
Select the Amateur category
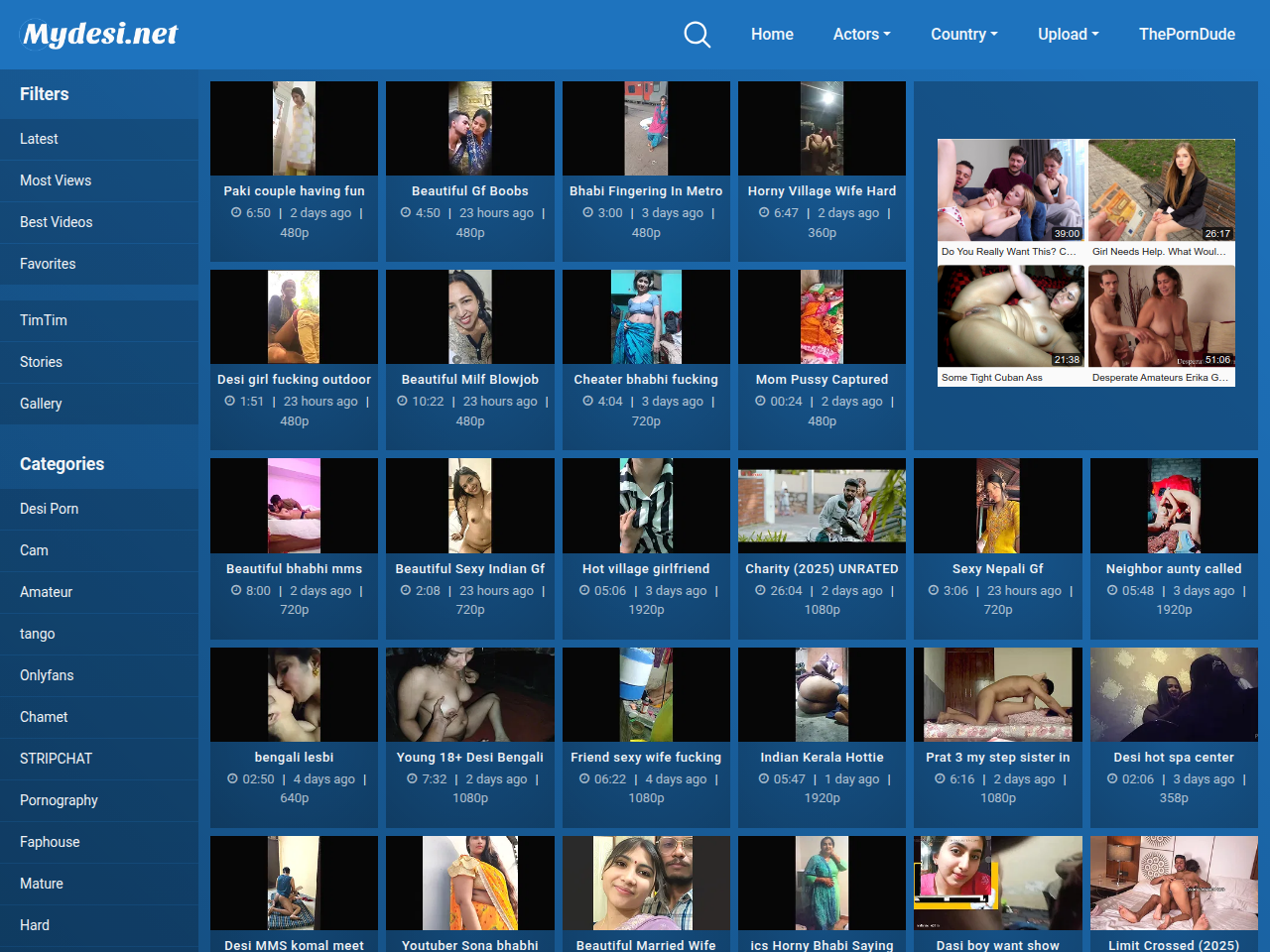coord(46,592)
